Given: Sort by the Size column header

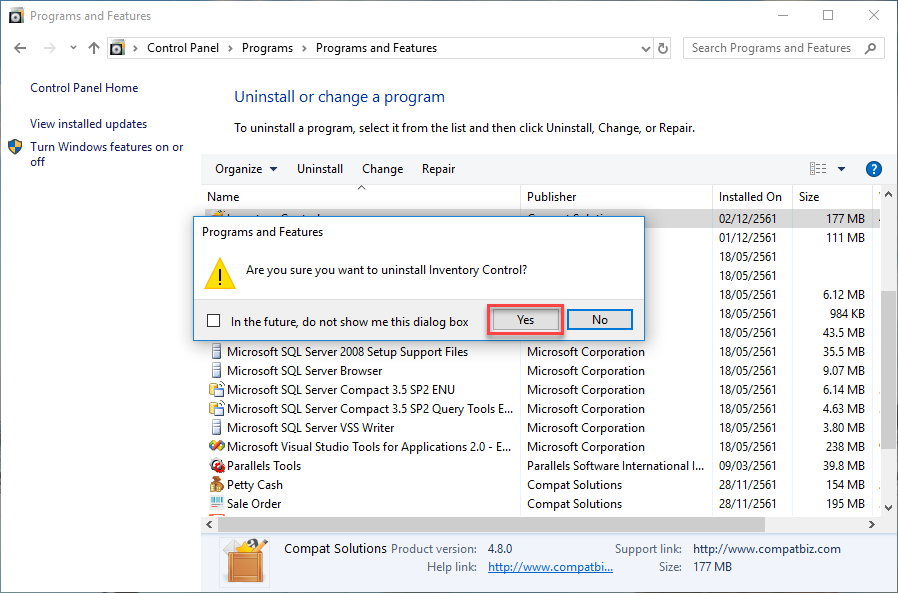Looking at the screenshot, I should (832, 197).
